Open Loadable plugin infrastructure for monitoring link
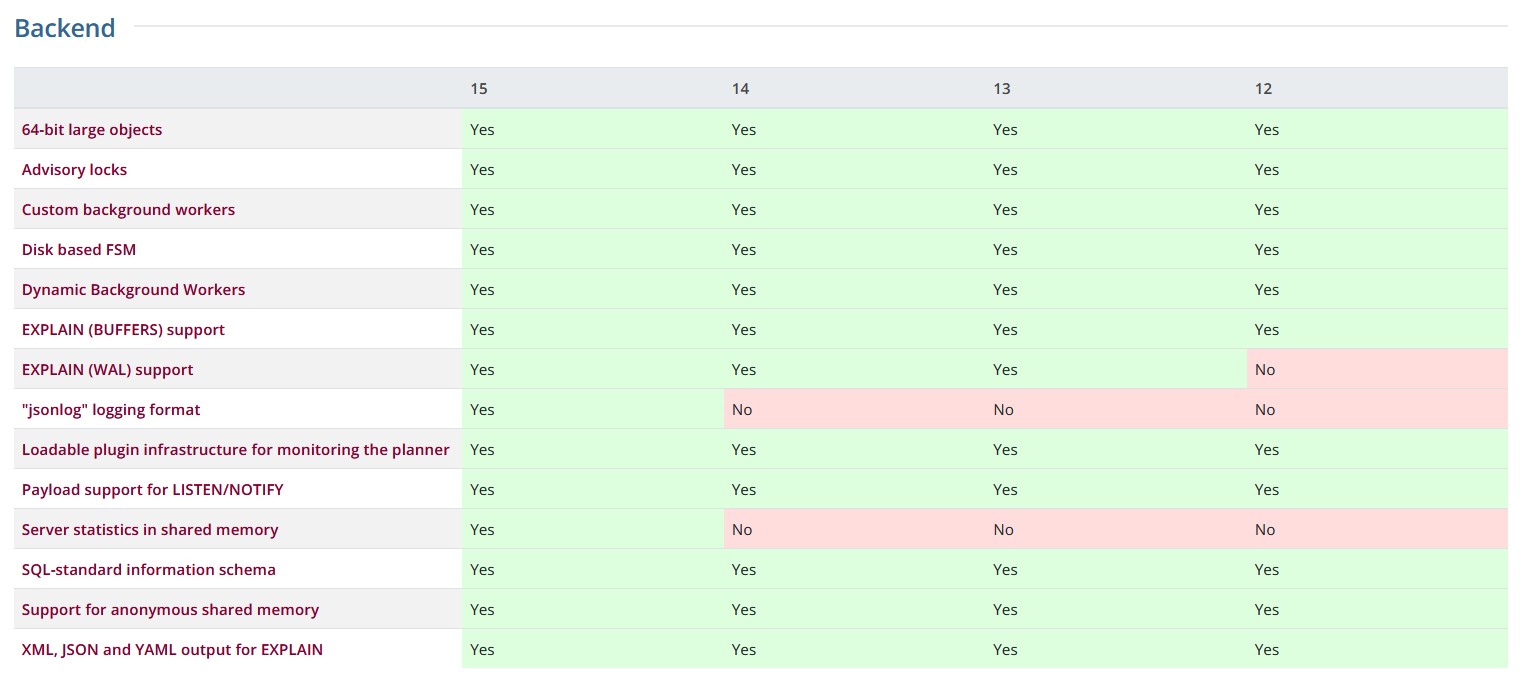1523x680 pixels. pos(235,450)
